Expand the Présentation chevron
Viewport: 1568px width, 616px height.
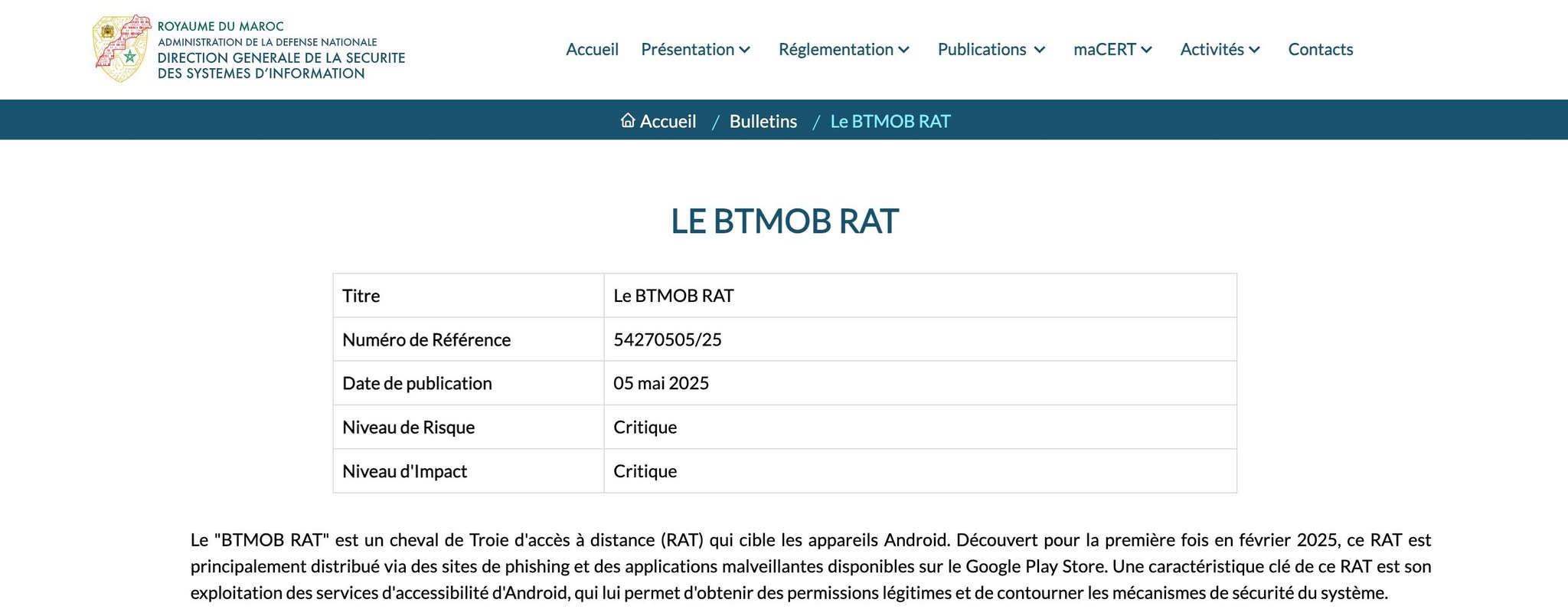[x=744, y=50]
